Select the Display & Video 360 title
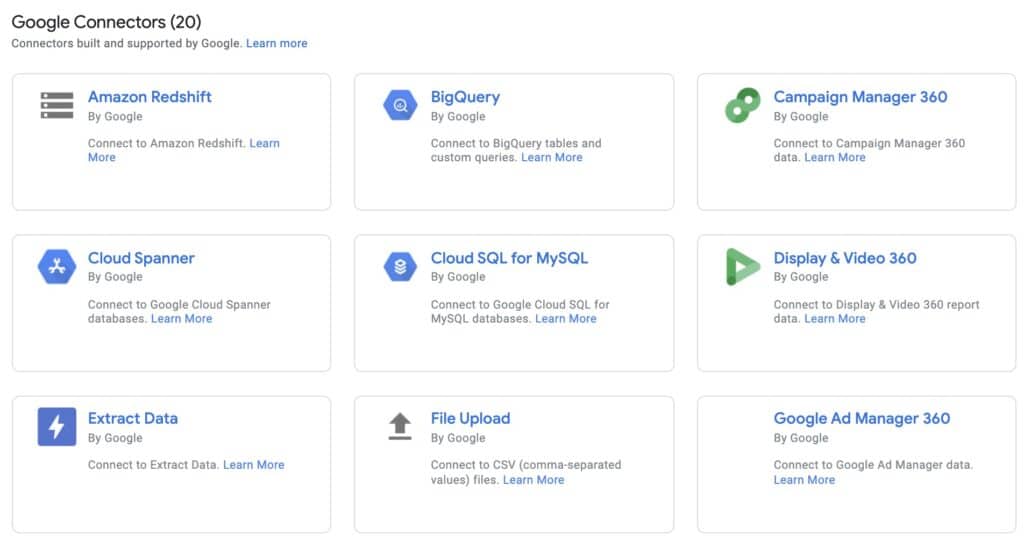This screenshot has width=1024, height=543. (x=845, y=258)
